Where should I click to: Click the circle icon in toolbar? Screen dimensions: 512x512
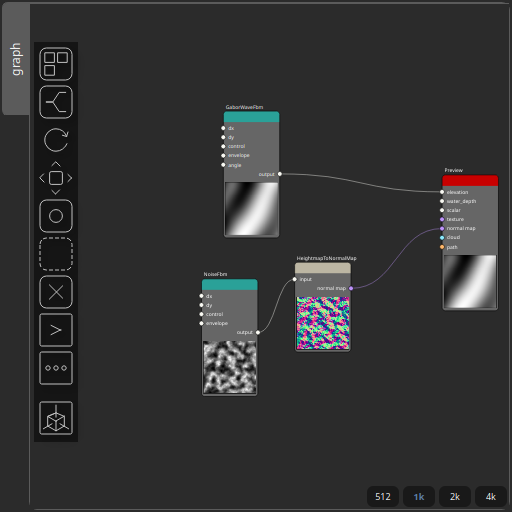coord(56,216)
